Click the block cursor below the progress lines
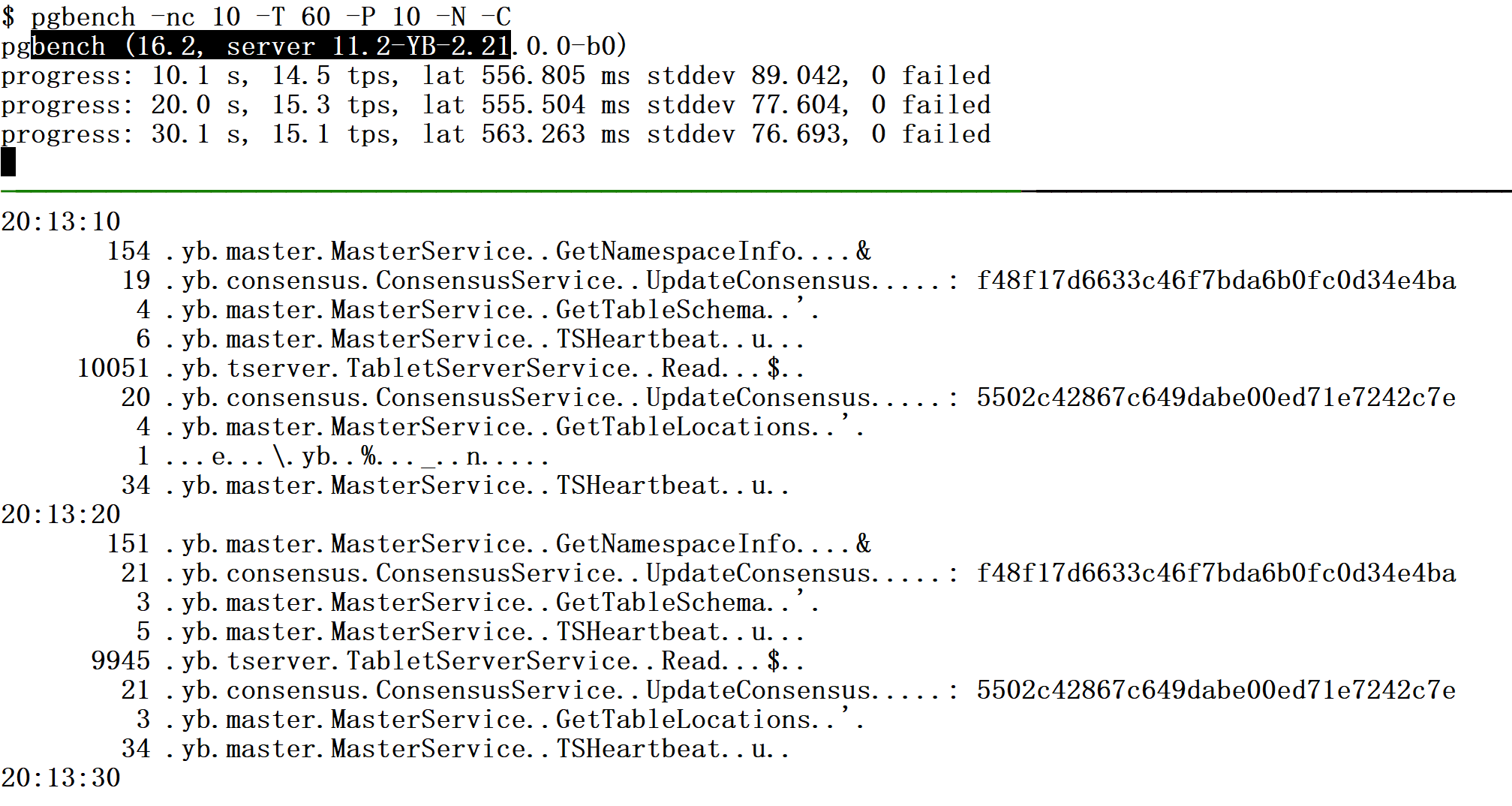 click(8, 163)
